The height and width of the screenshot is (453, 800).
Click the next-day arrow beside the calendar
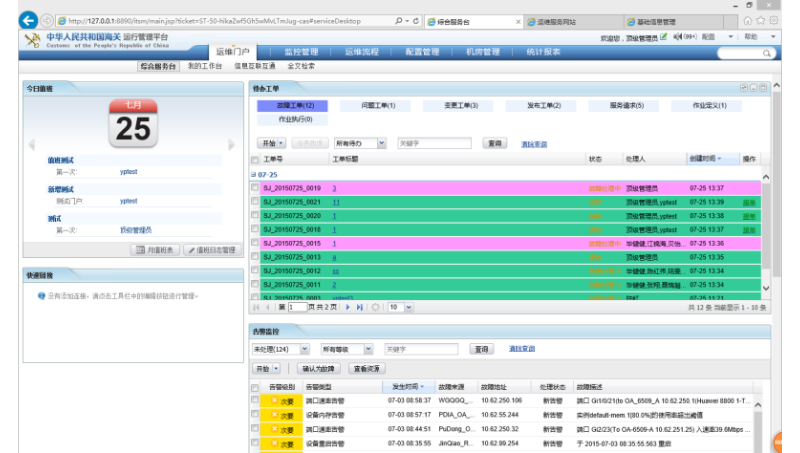click(231, 144)
